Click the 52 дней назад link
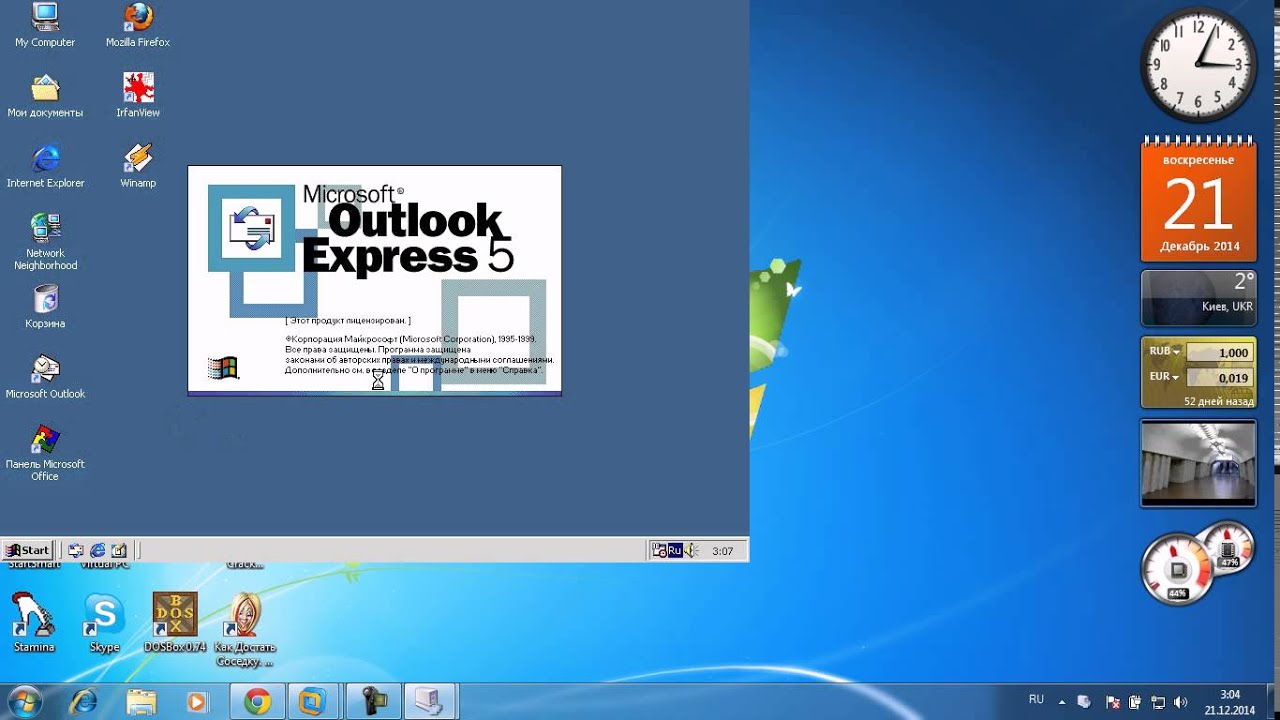 tap(1218, 401)
